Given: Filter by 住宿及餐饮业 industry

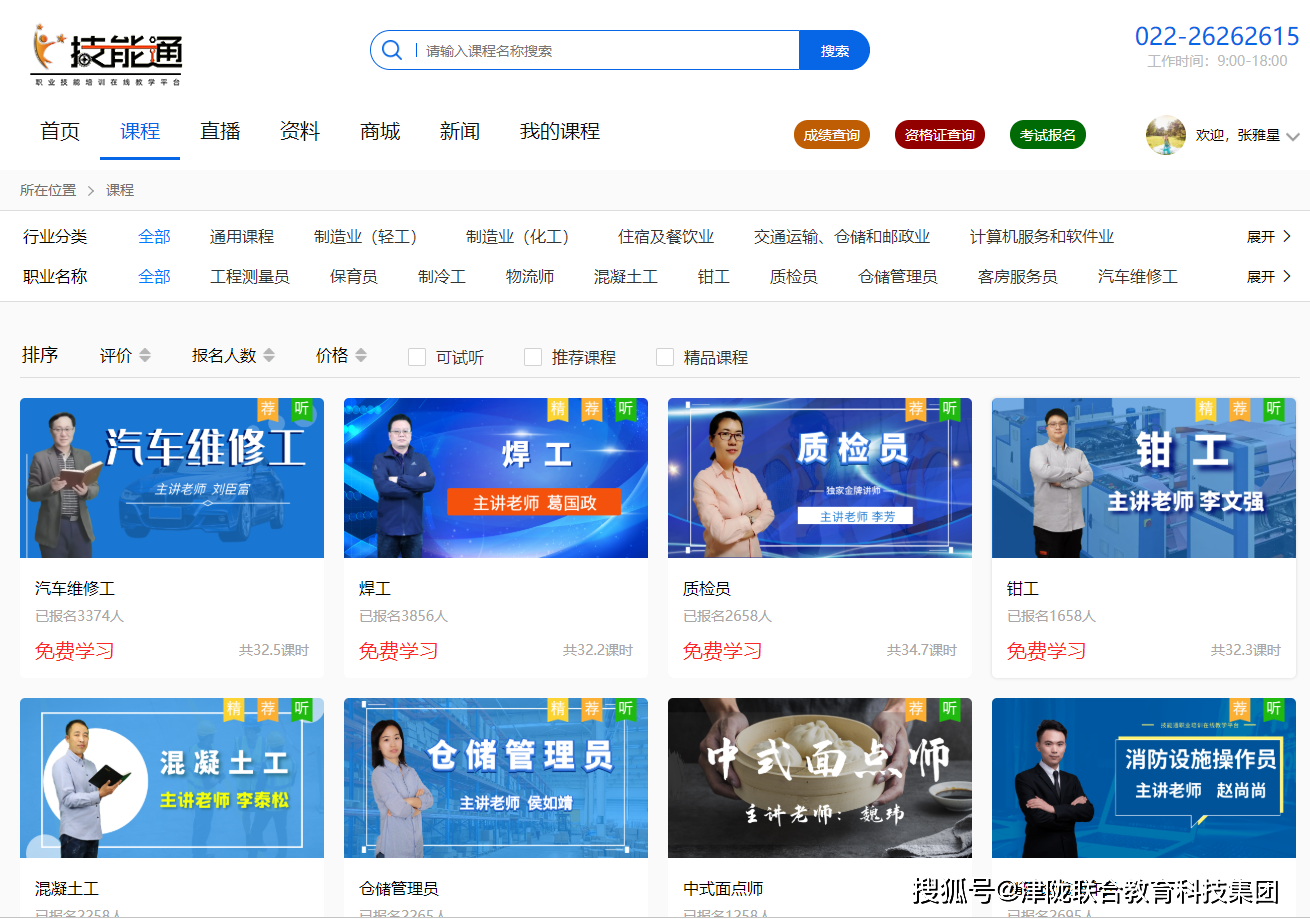Looking at the screenshot, I should click(666, 237).
